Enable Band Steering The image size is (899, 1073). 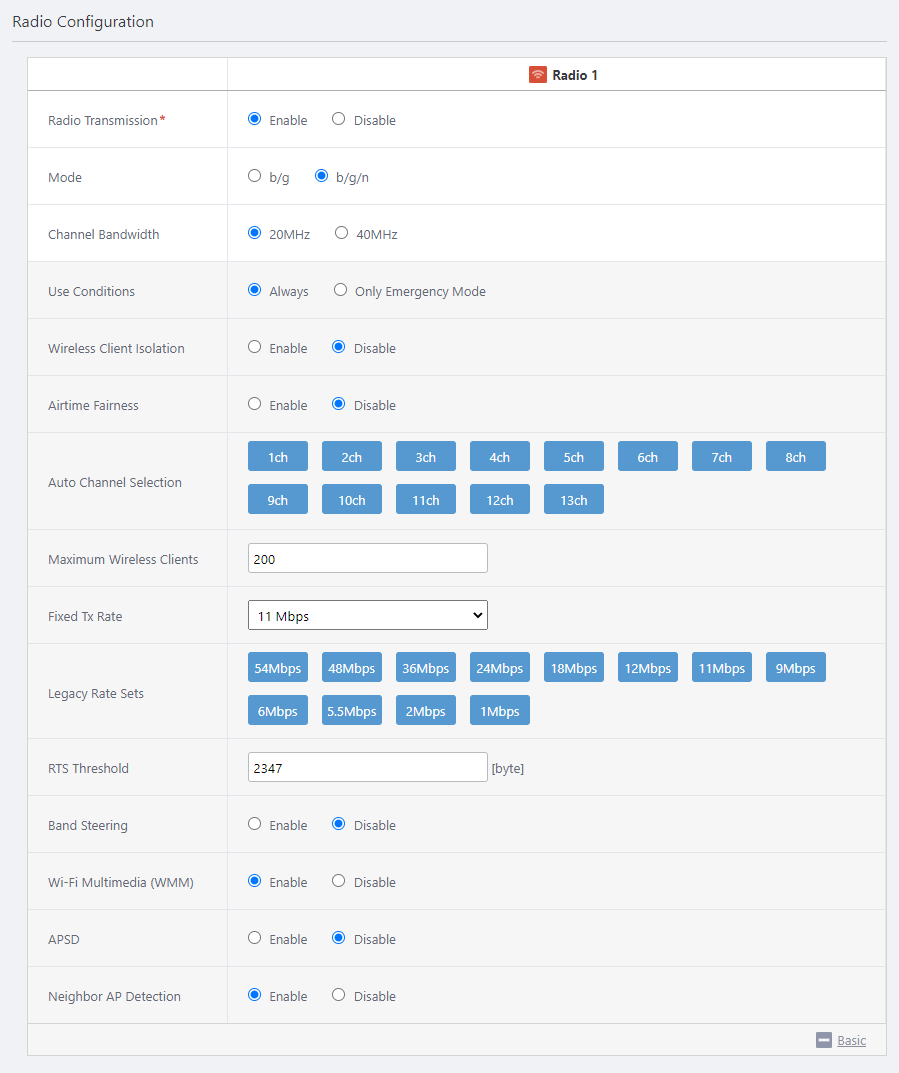tap(255, 824)
